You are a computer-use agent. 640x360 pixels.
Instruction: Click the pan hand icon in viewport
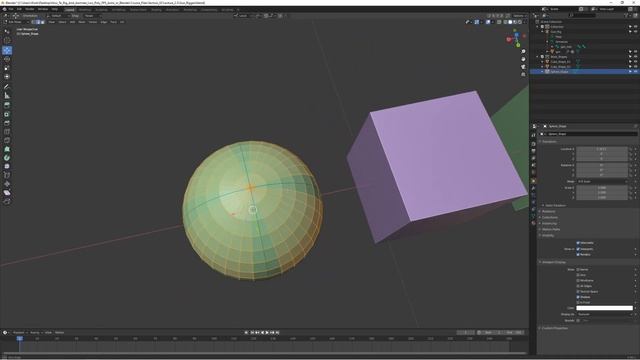click(x=523, y=59)
